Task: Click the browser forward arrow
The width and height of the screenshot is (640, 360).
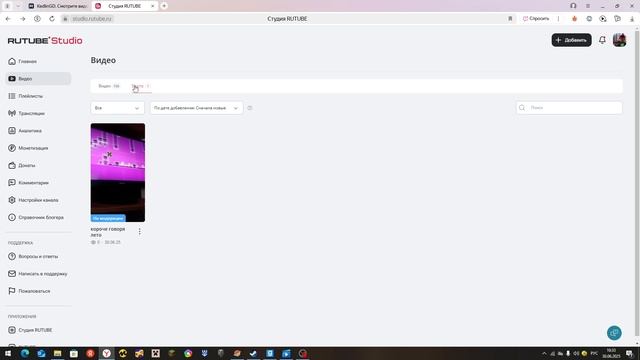Action: tap(22, 19)
